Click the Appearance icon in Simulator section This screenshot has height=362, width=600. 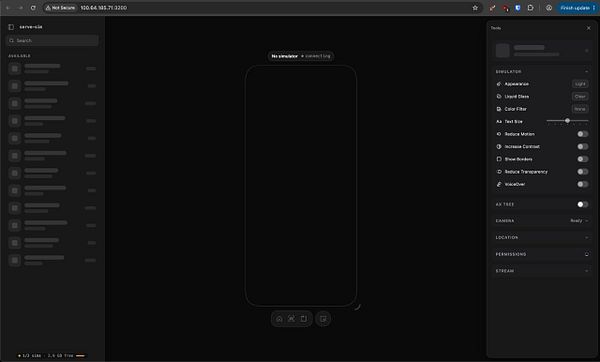point(499,84)
